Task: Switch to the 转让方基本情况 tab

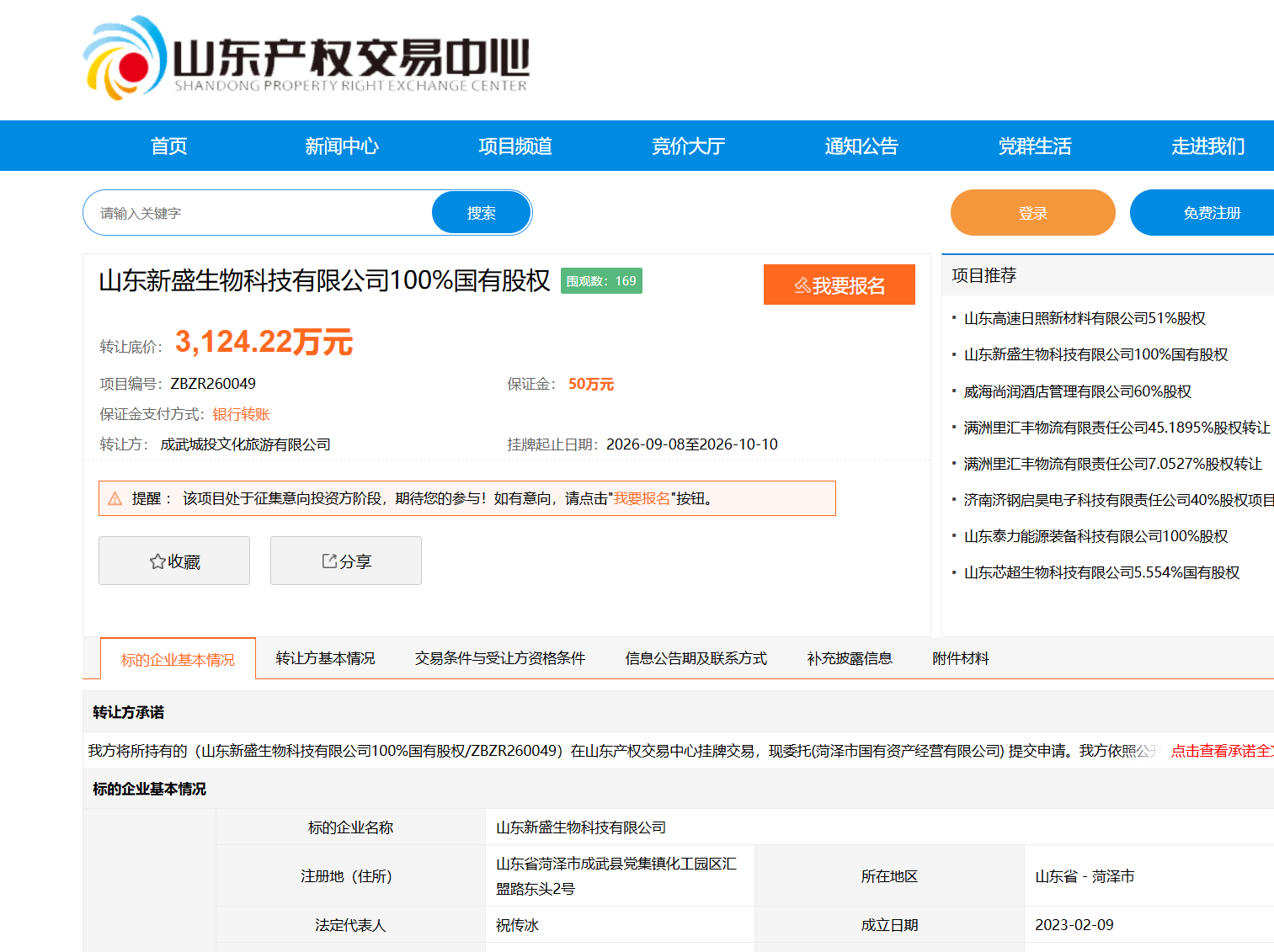Action: tap(325, 658)
